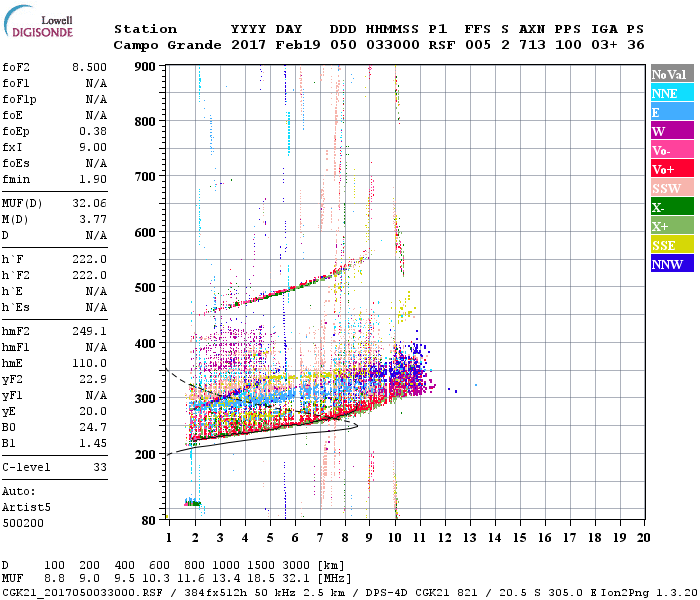Select the Artist5 auto-scaling label

[x=26, y=508]
